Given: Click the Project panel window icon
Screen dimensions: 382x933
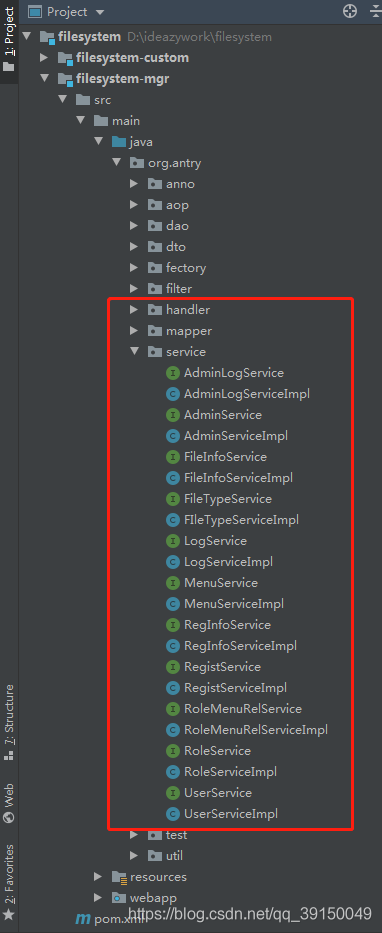Looking at the screenshot, I should [x=35, y=11].
